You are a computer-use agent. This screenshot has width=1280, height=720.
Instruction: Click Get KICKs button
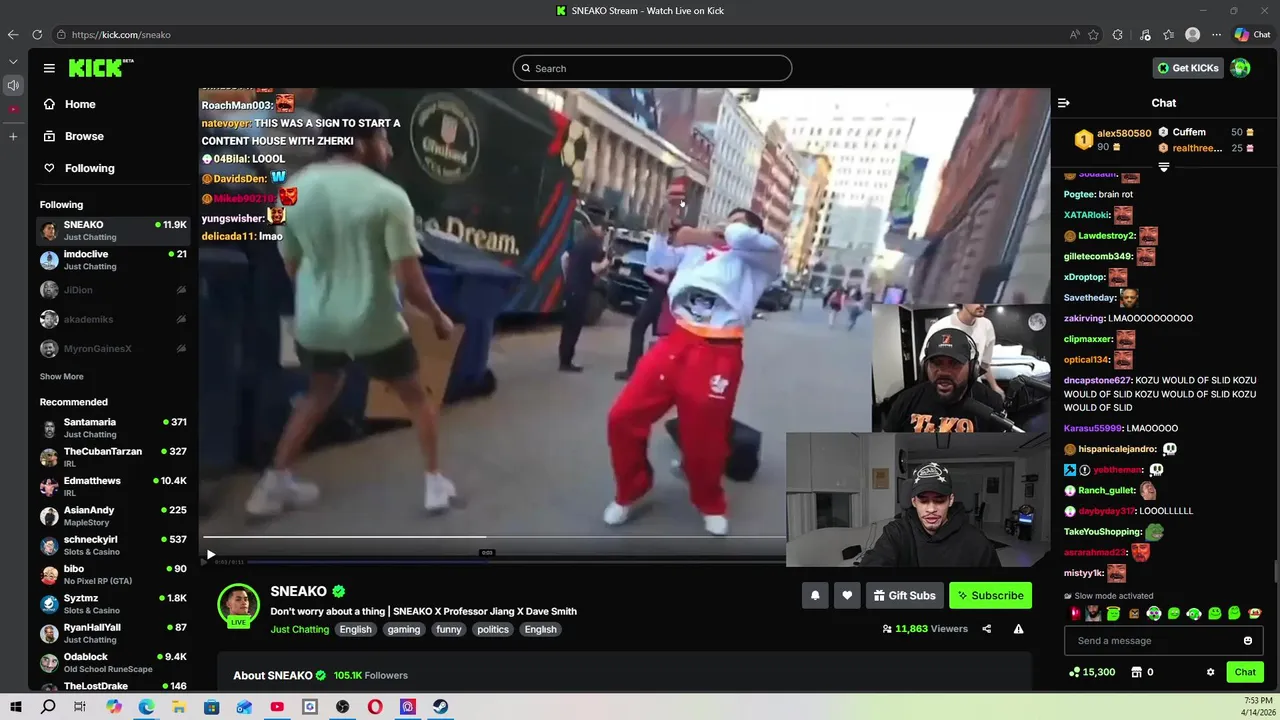(1188, 68)
